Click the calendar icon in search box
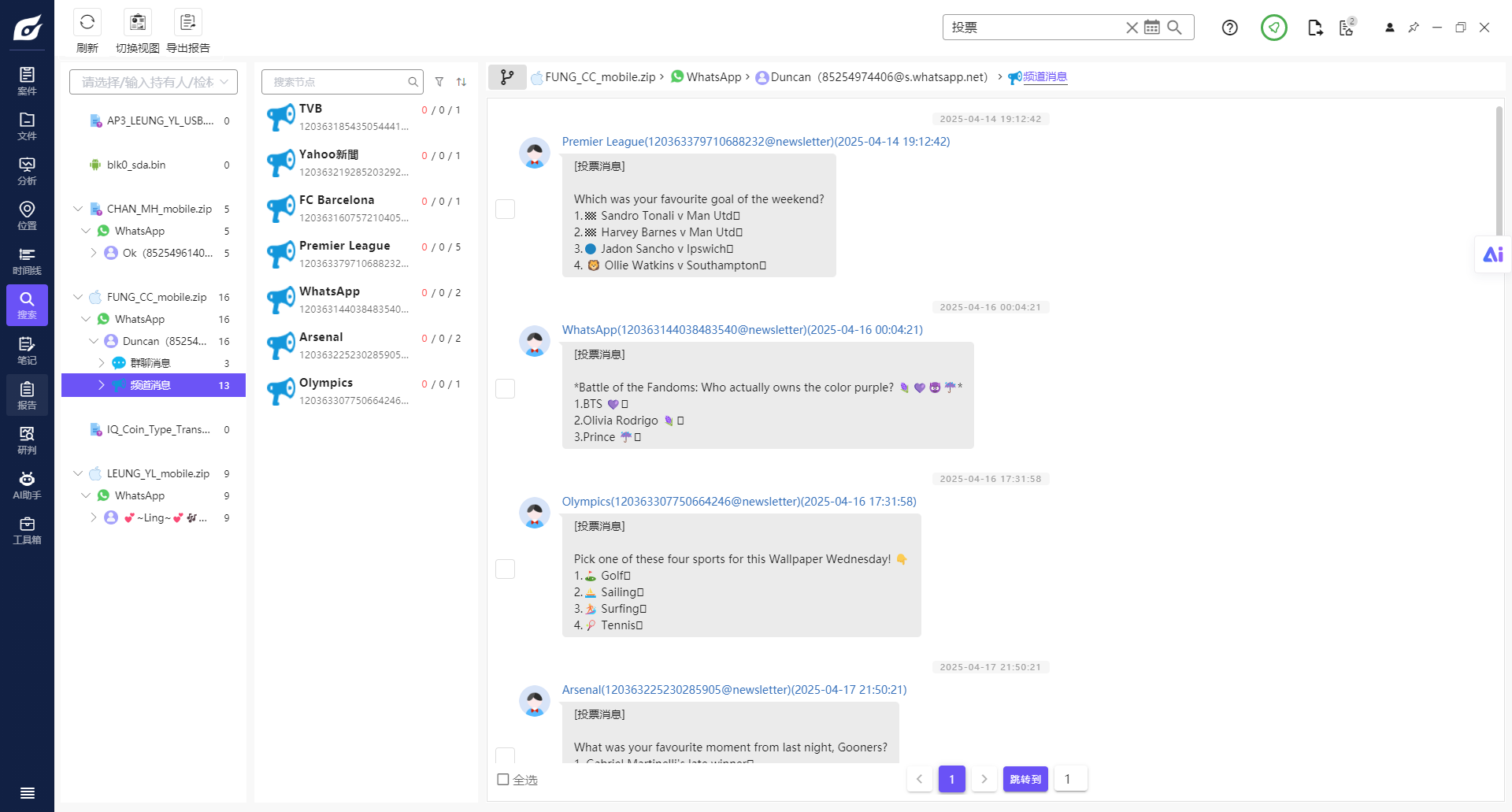Screen dimensions: 1512x812 click(x=1152, y=28)
